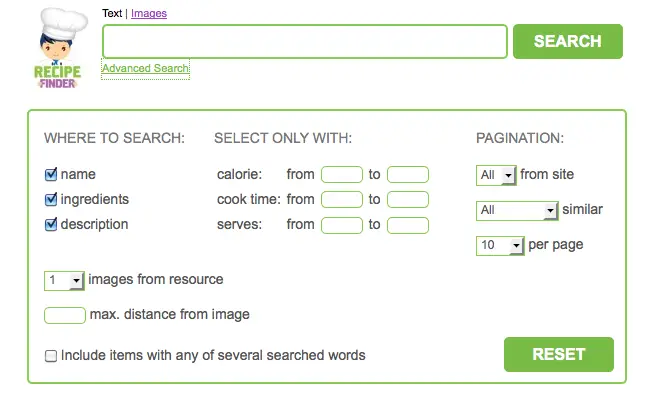Select the Text search tab
Screen dimensions: 662x404
click(112, 14)
